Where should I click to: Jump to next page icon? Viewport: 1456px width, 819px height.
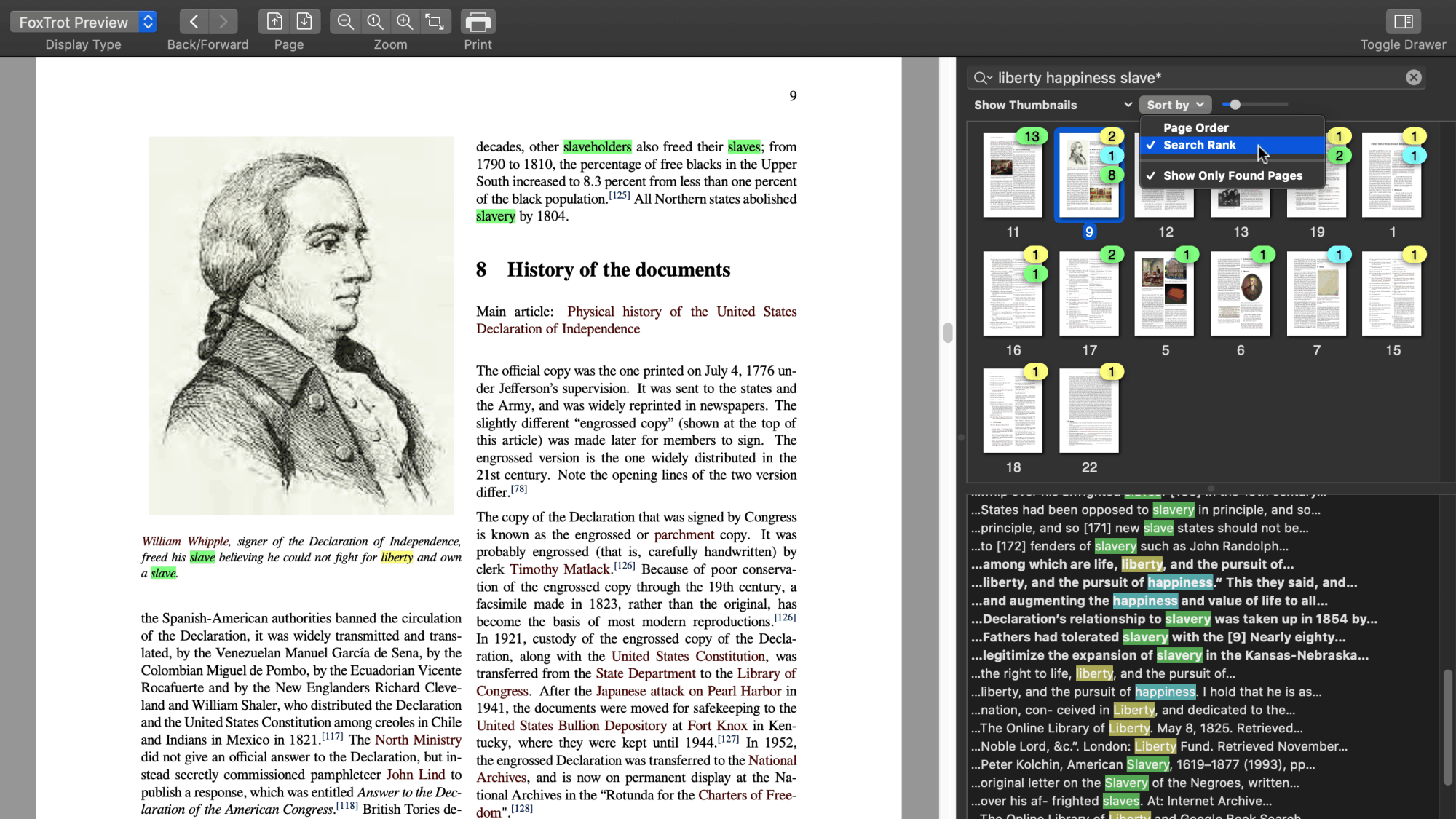[304, 22]
